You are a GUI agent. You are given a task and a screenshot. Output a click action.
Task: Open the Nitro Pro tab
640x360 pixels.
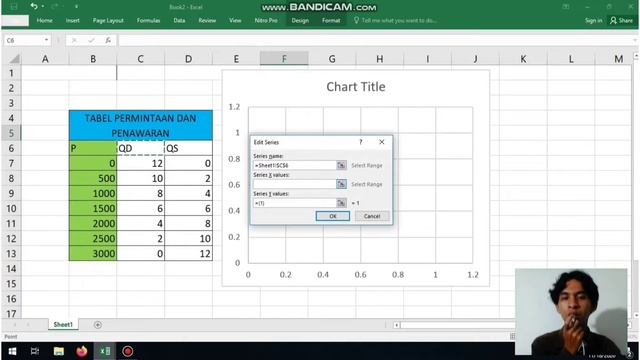coord(266,20)
